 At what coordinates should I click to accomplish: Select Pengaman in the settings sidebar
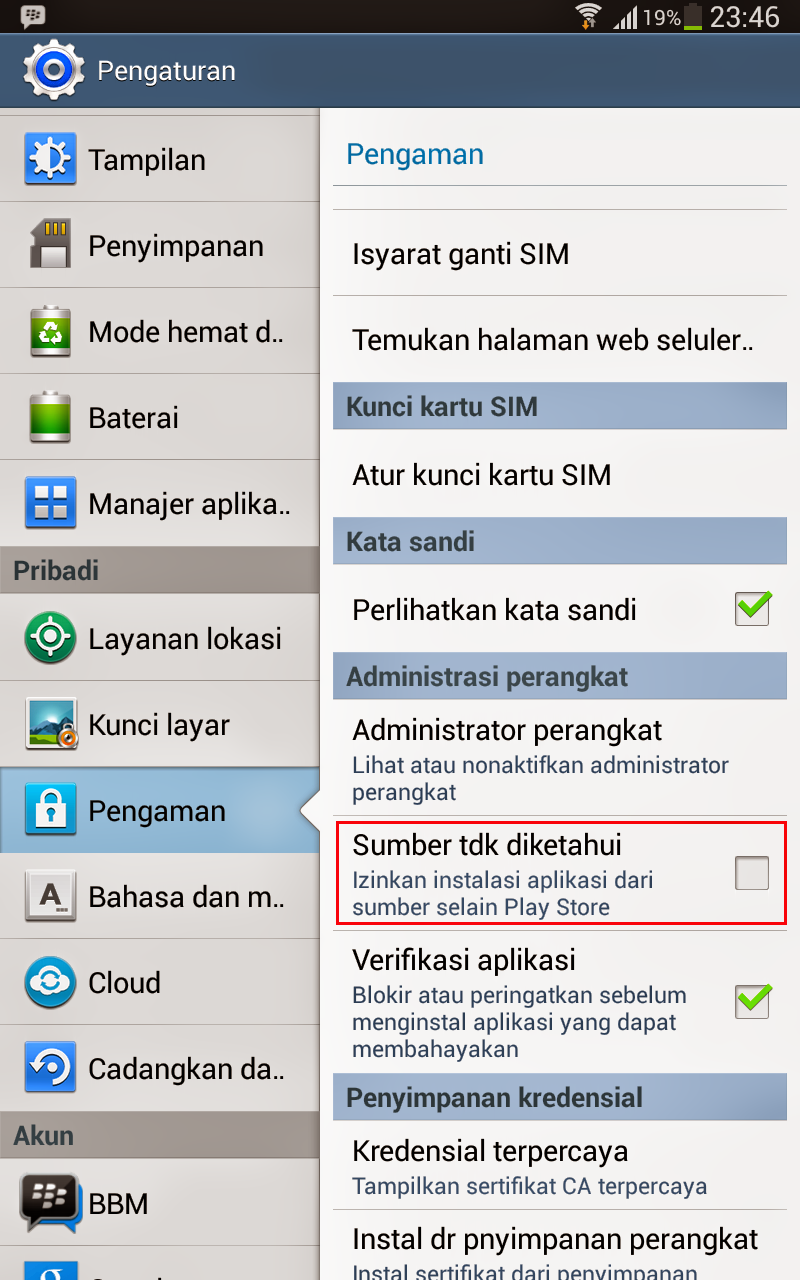coord(160,811)
